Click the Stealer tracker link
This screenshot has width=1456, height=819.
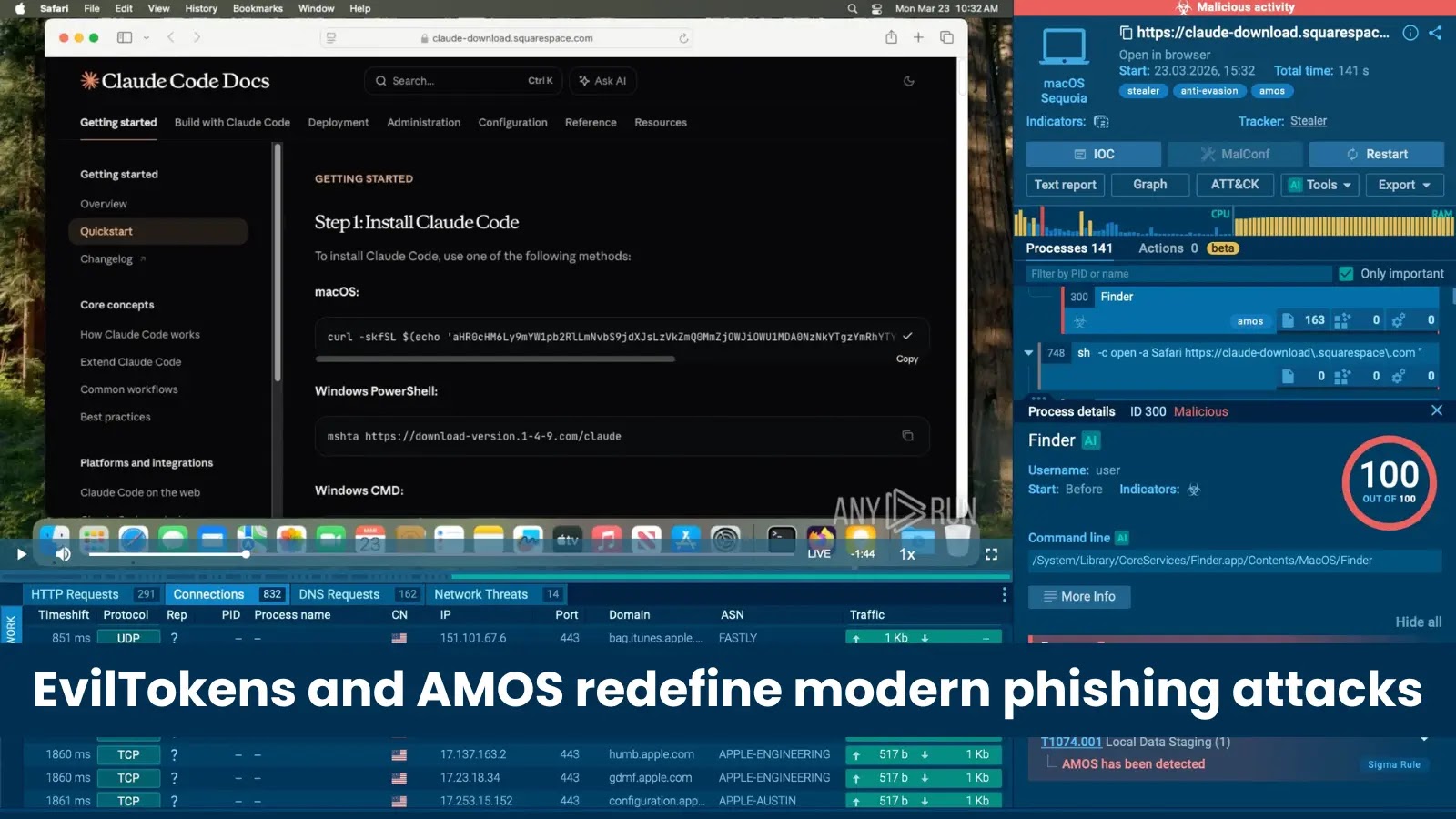click(x=1309, y=120)
